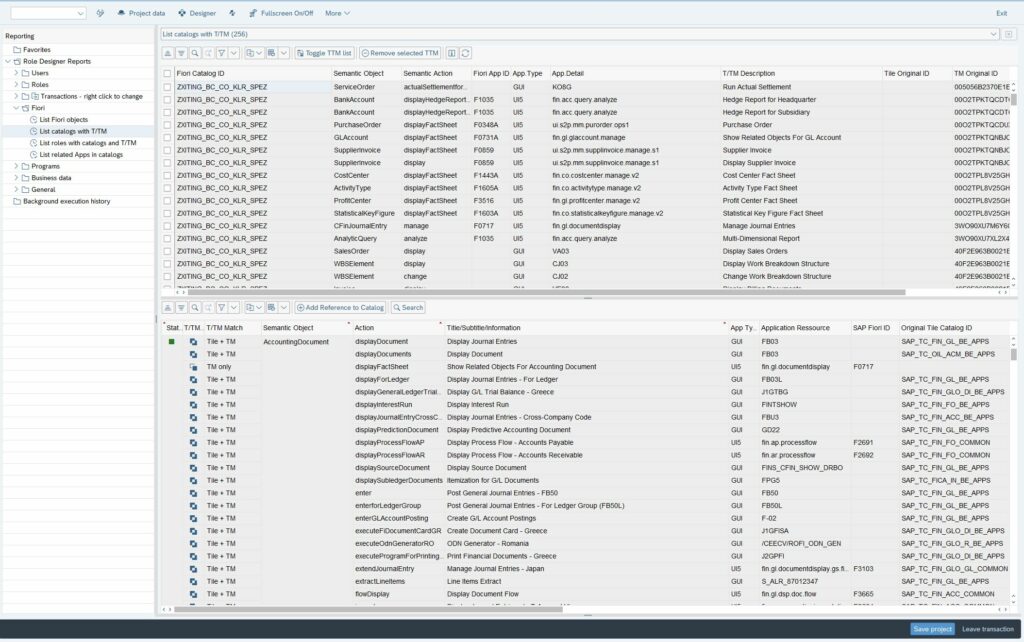Select List roles with catalogs and T/TM

tap(88, 143)
